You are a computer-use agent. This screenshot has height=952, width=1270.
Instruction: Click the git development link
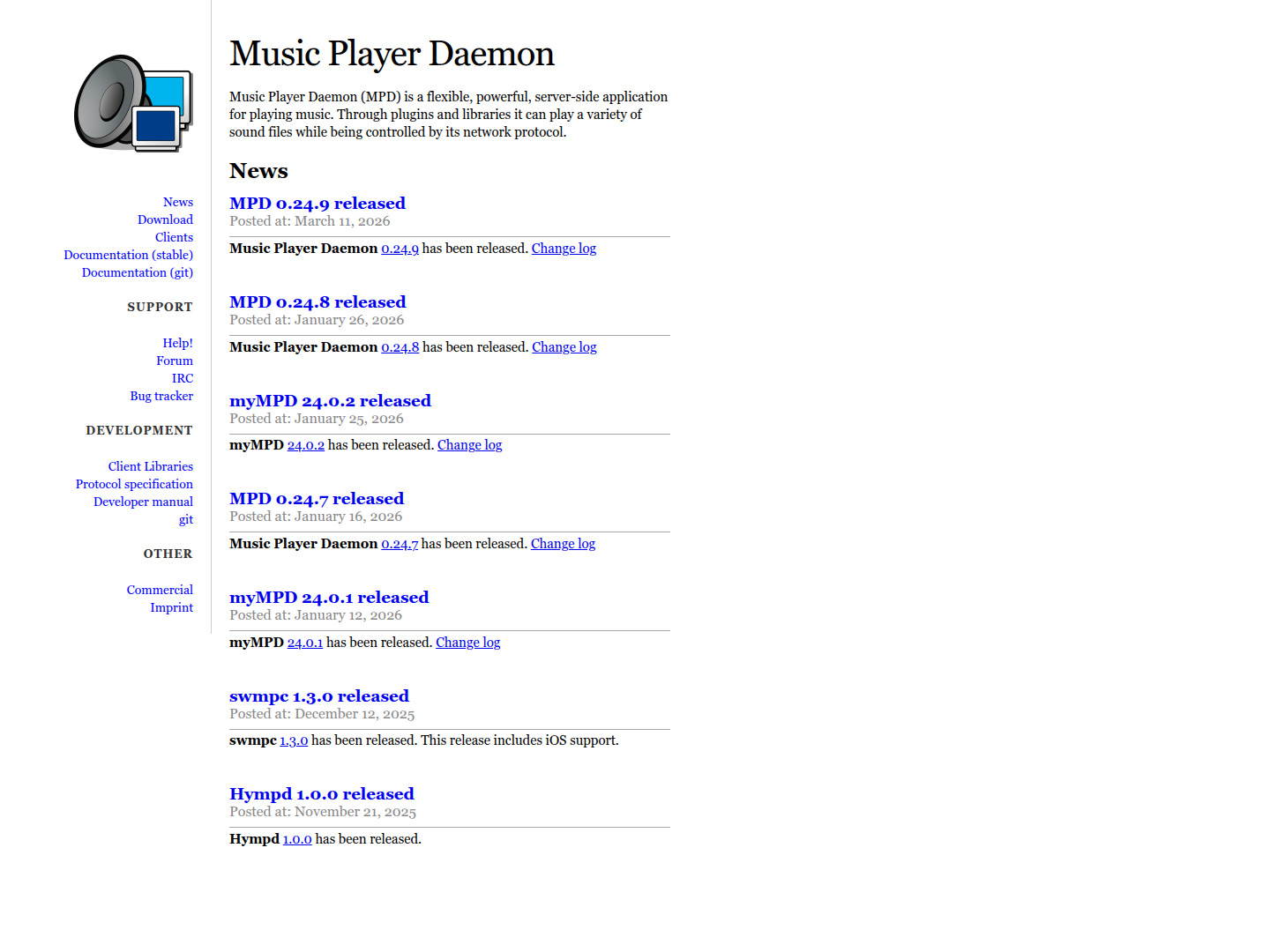pos(186,519)
